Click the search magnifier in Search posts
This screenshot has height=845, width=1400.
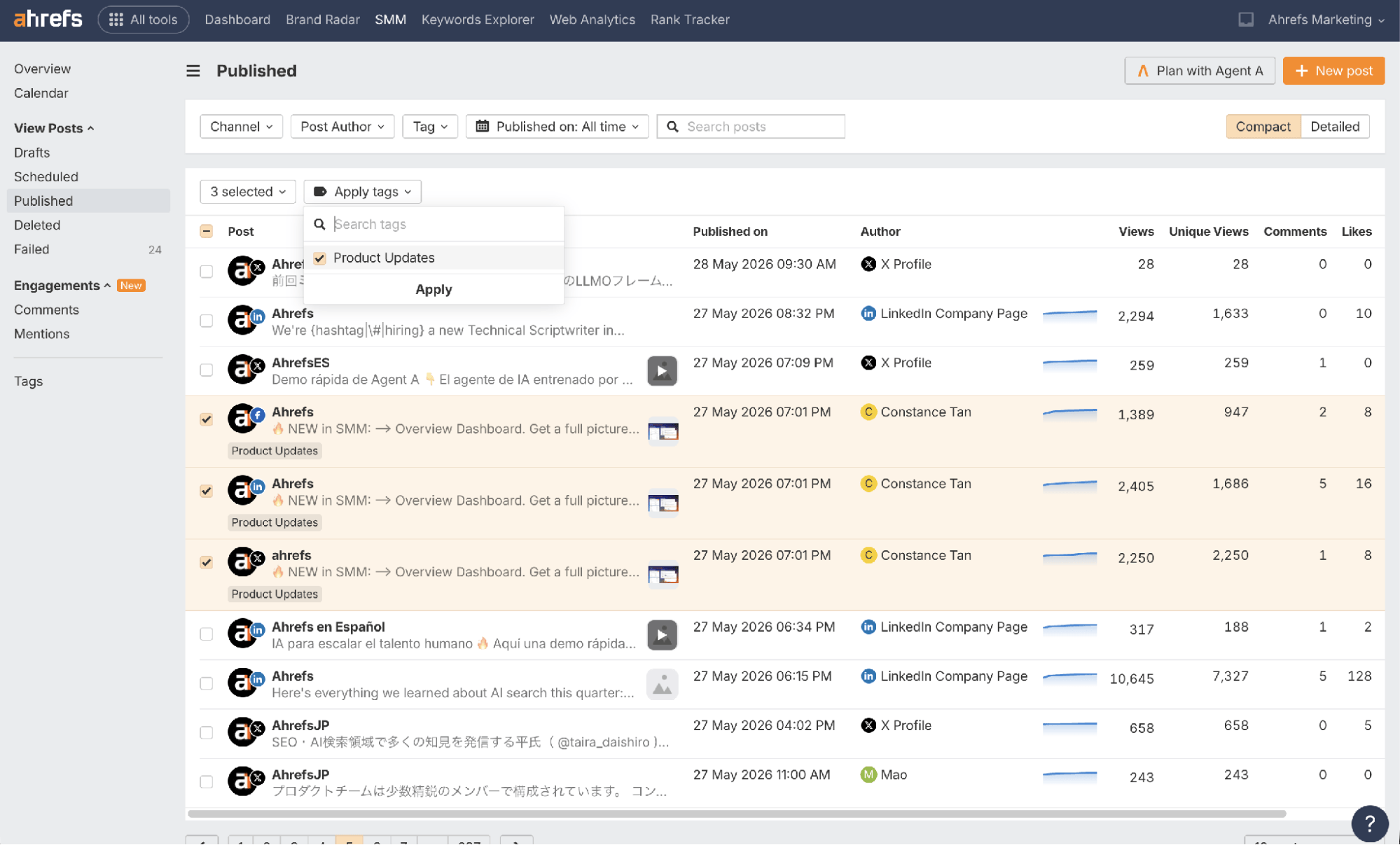coord(672,127)
